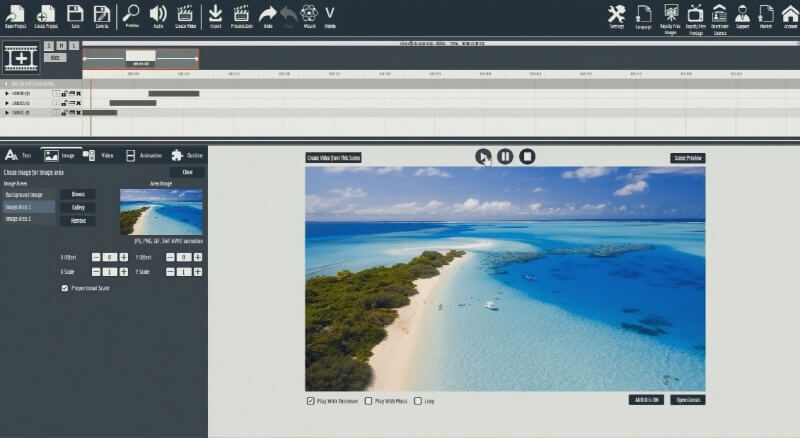Image resolution: width=800 pixels, height=438 pixels.
Task: Disable Play With Voiceover checkbox
Action: (x=310, y=401)
